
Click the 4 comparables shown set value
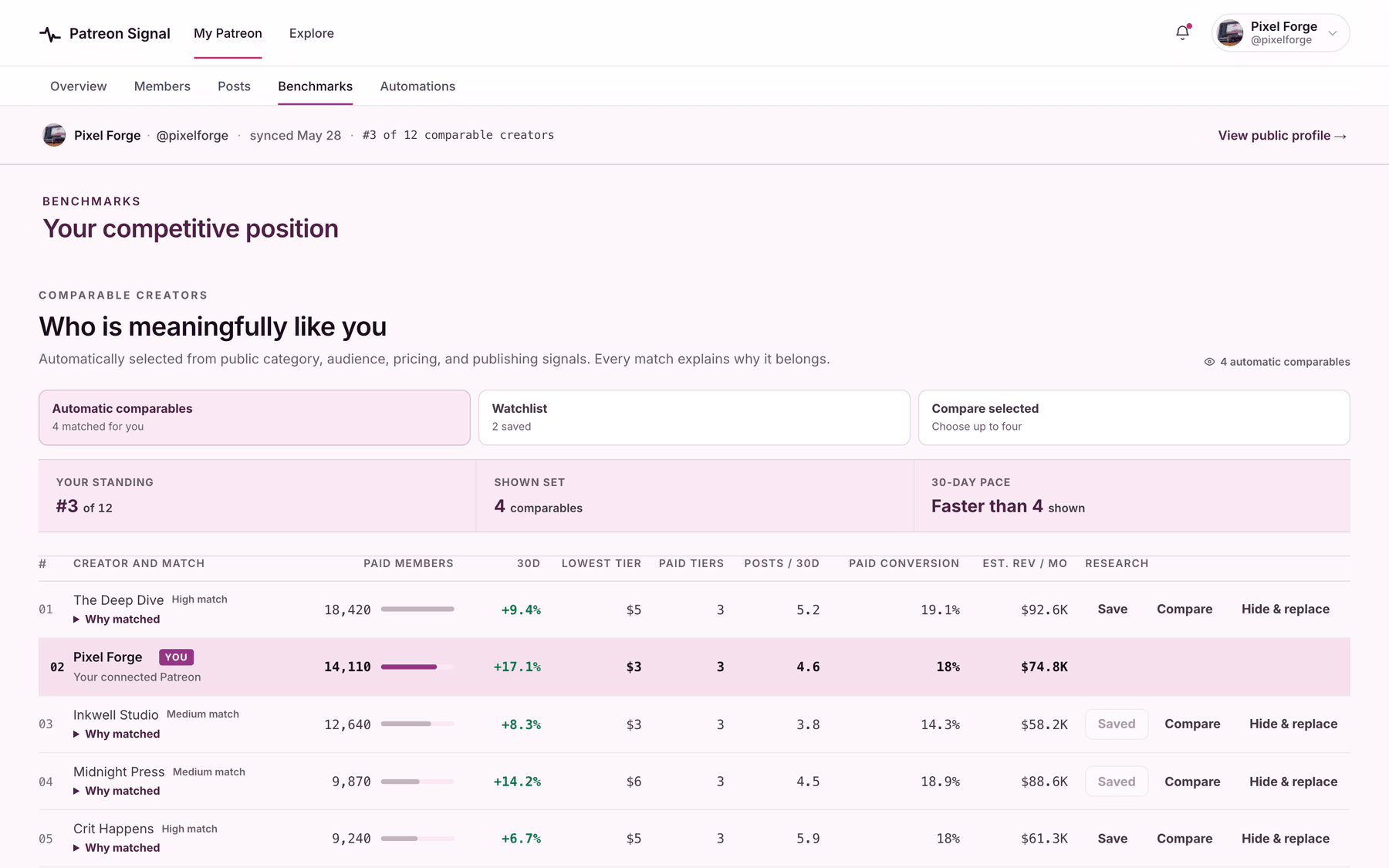coord(538,507)
